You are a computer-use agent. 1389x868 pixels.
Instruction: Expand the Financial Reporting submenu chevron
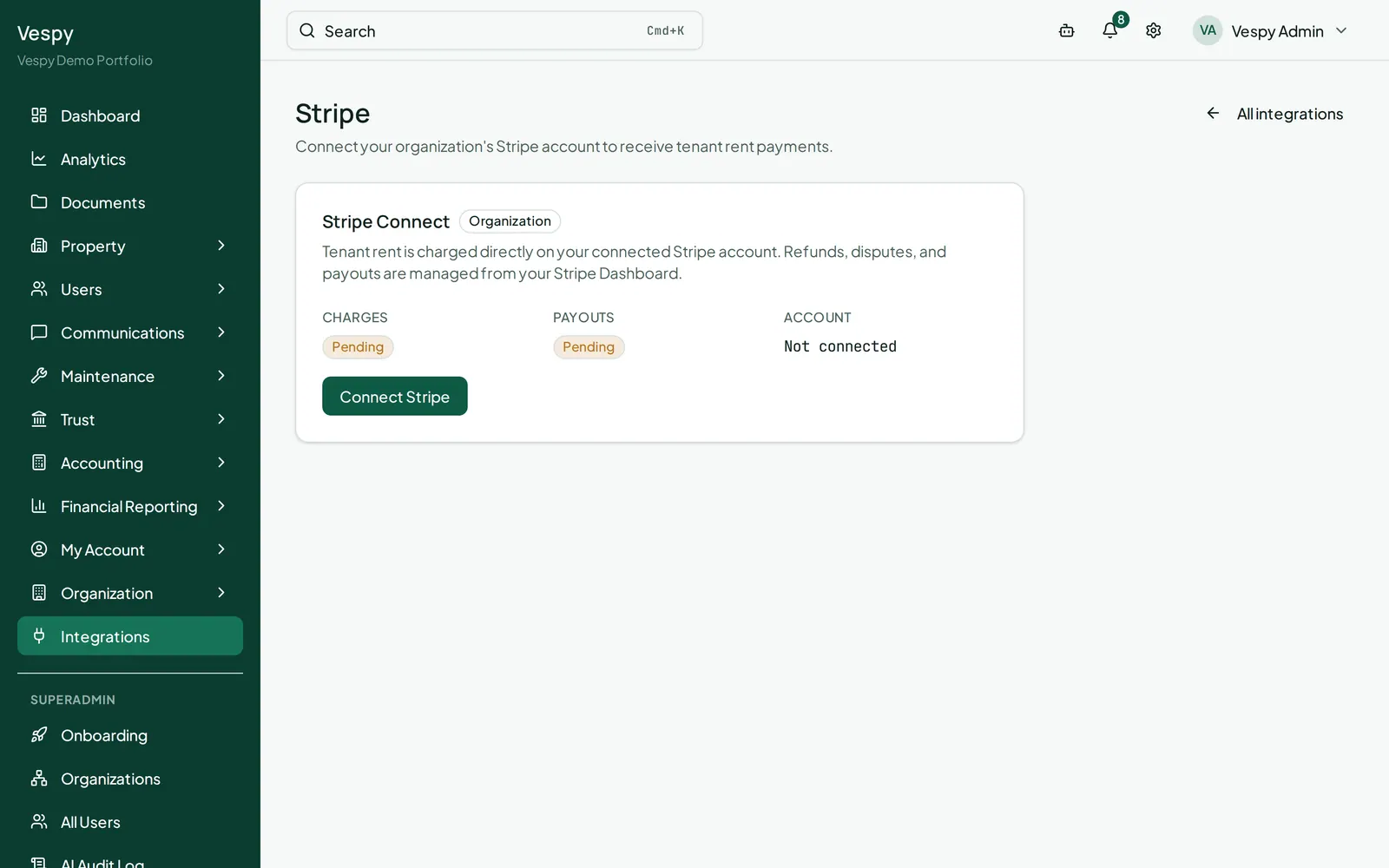tap(221, 506)
